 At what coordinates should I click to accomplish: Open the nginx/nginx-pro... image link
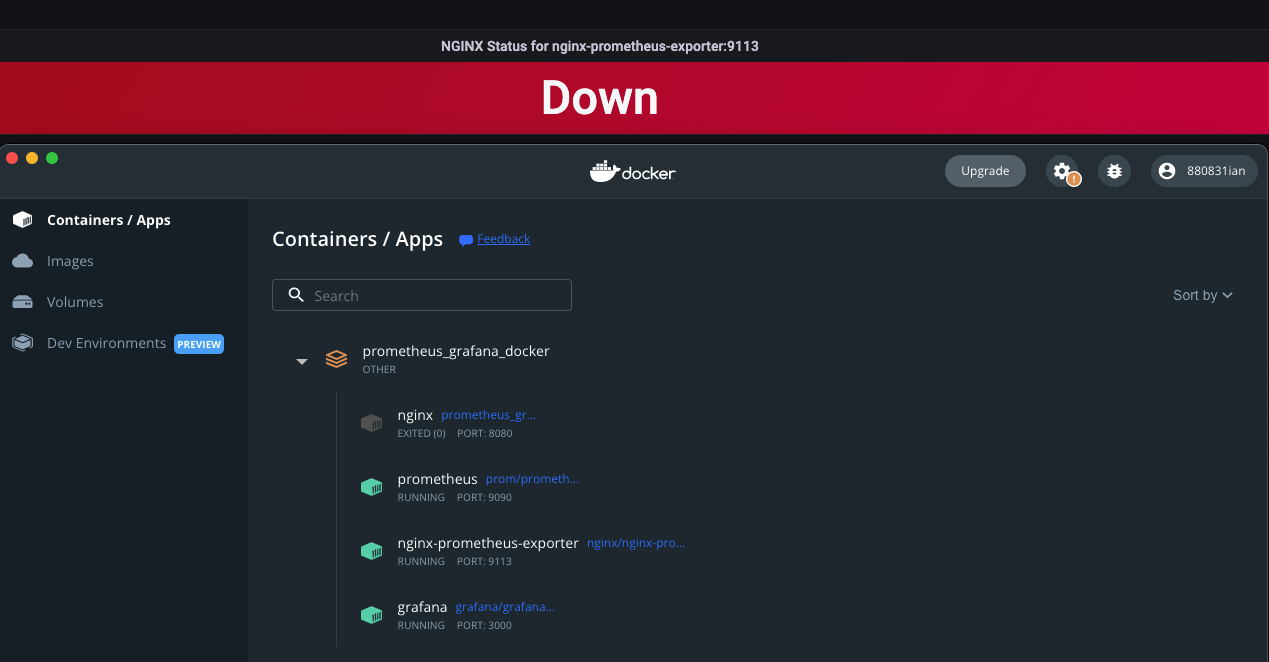click(x=636, y=543)
